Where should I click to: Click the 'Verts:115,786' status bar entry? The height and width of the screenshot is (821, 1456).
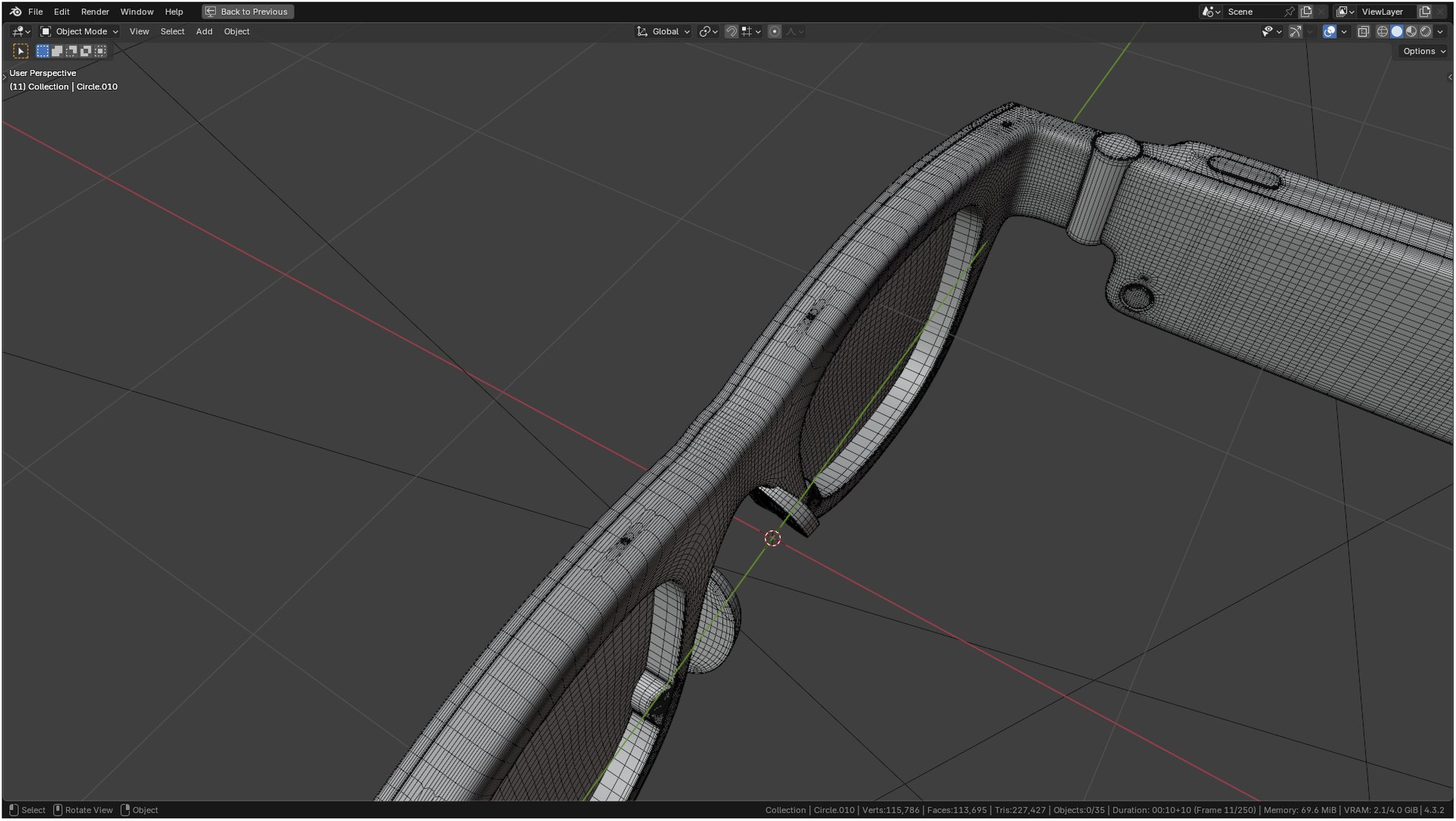click(891, 810)
